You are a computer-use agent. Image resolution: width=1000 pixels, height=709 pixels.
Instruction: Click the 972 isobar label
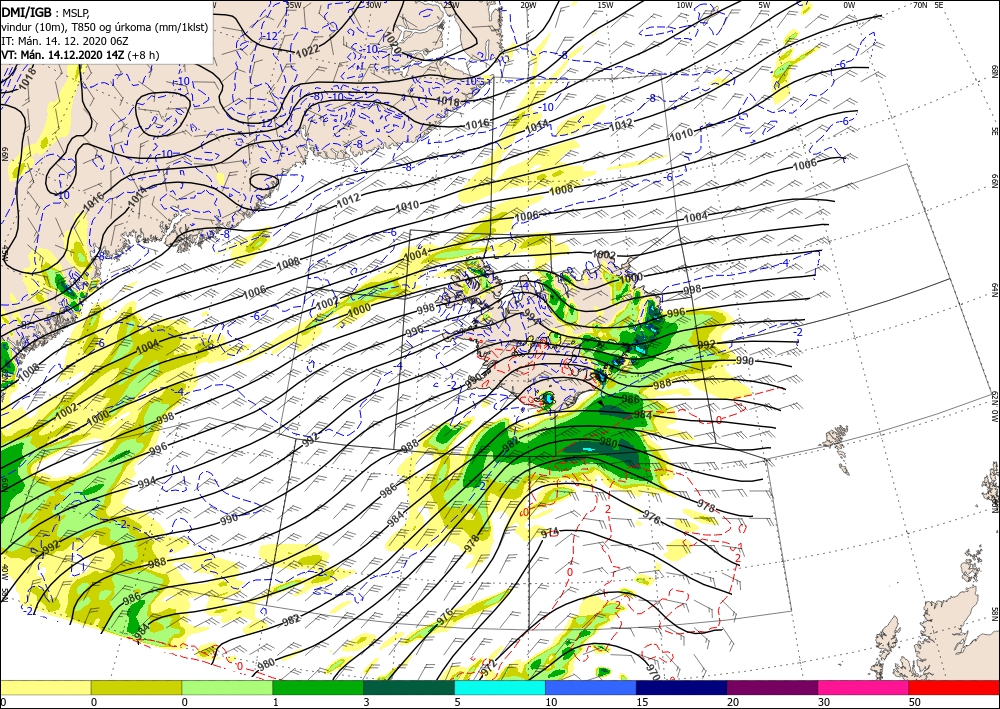[488, 669]
